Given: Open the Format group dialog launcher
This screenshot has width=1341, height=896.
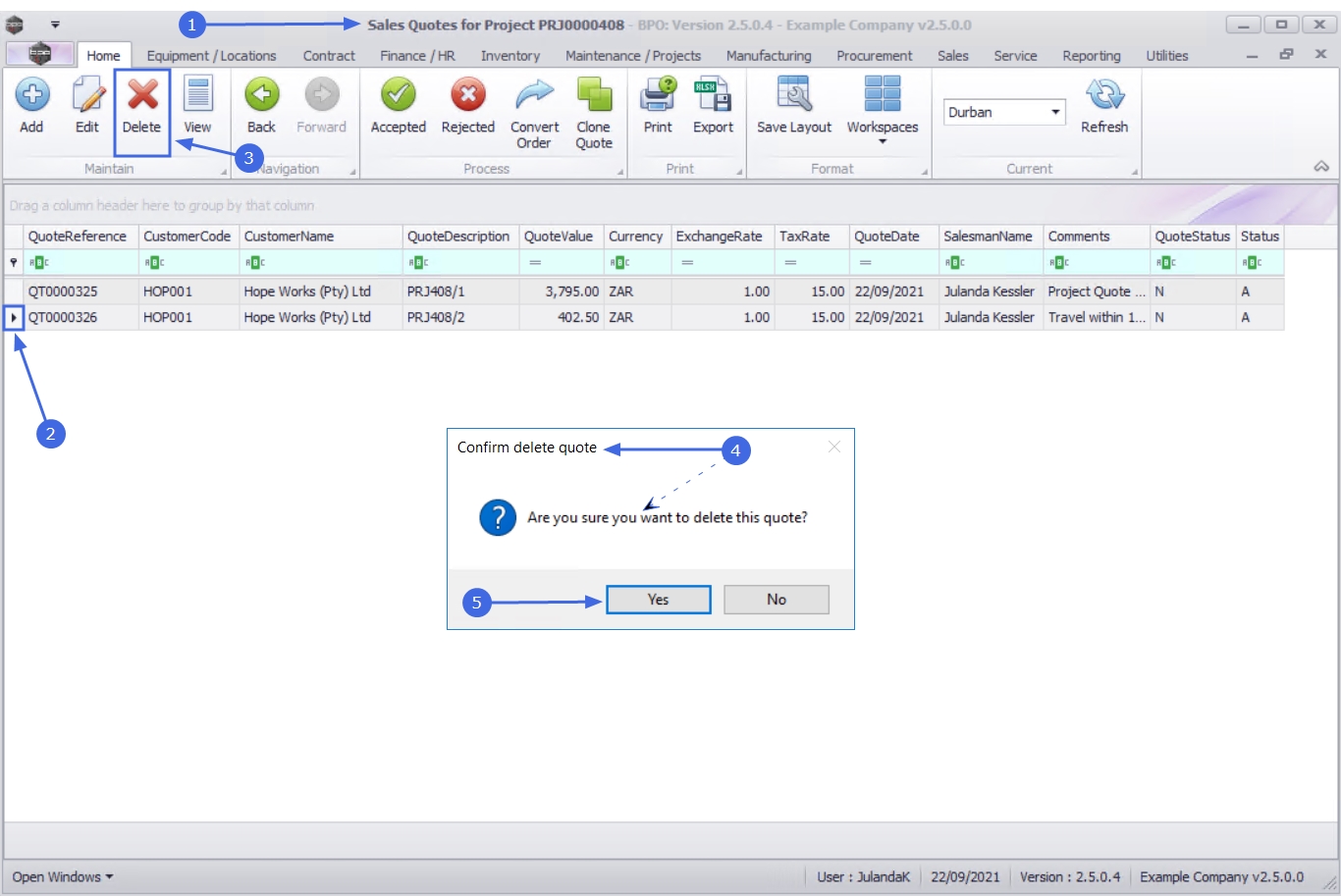Looking at the screenshot, I should point(925,172).
